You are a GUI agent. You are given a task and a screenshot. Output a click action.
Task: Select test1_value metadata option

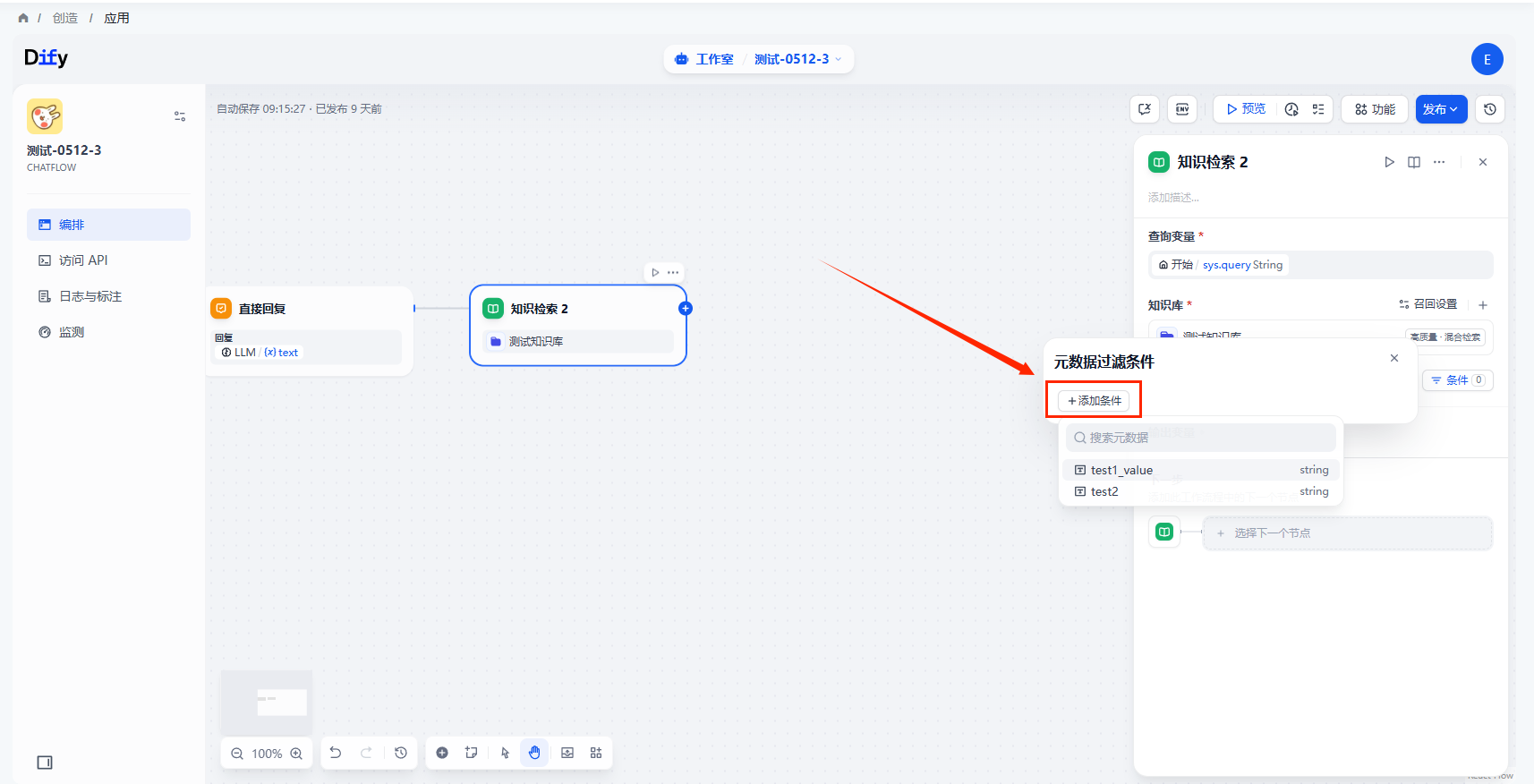point(1201,470)
